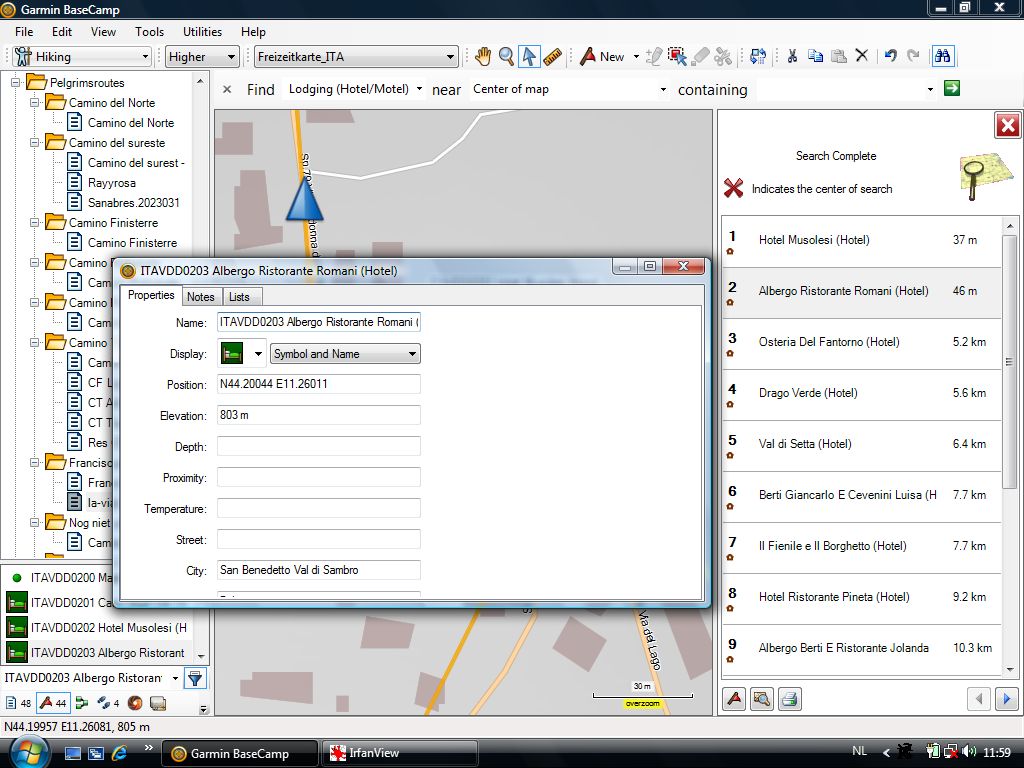1024x768 pixels.
Task: Click the green search arrow button
Action: [952, 89]
